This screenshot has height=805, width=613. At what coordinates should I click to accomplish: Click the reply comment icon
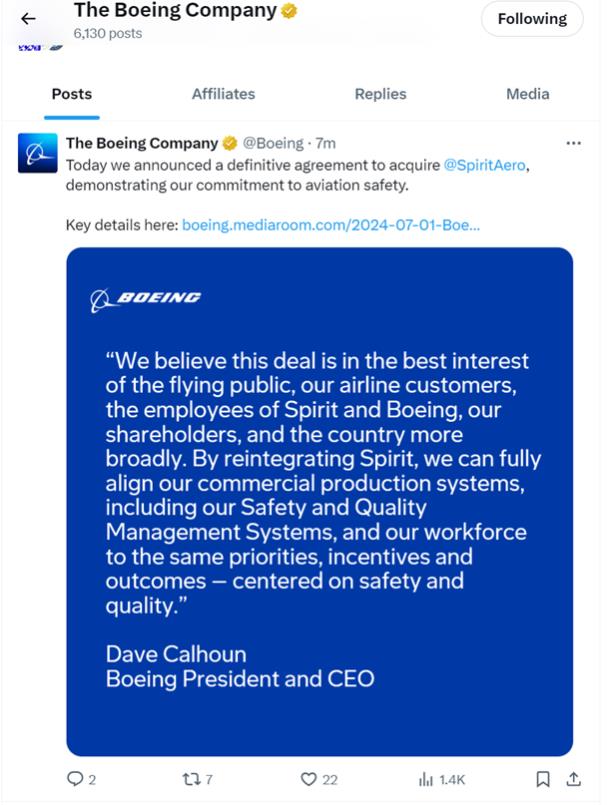point(75,779)
